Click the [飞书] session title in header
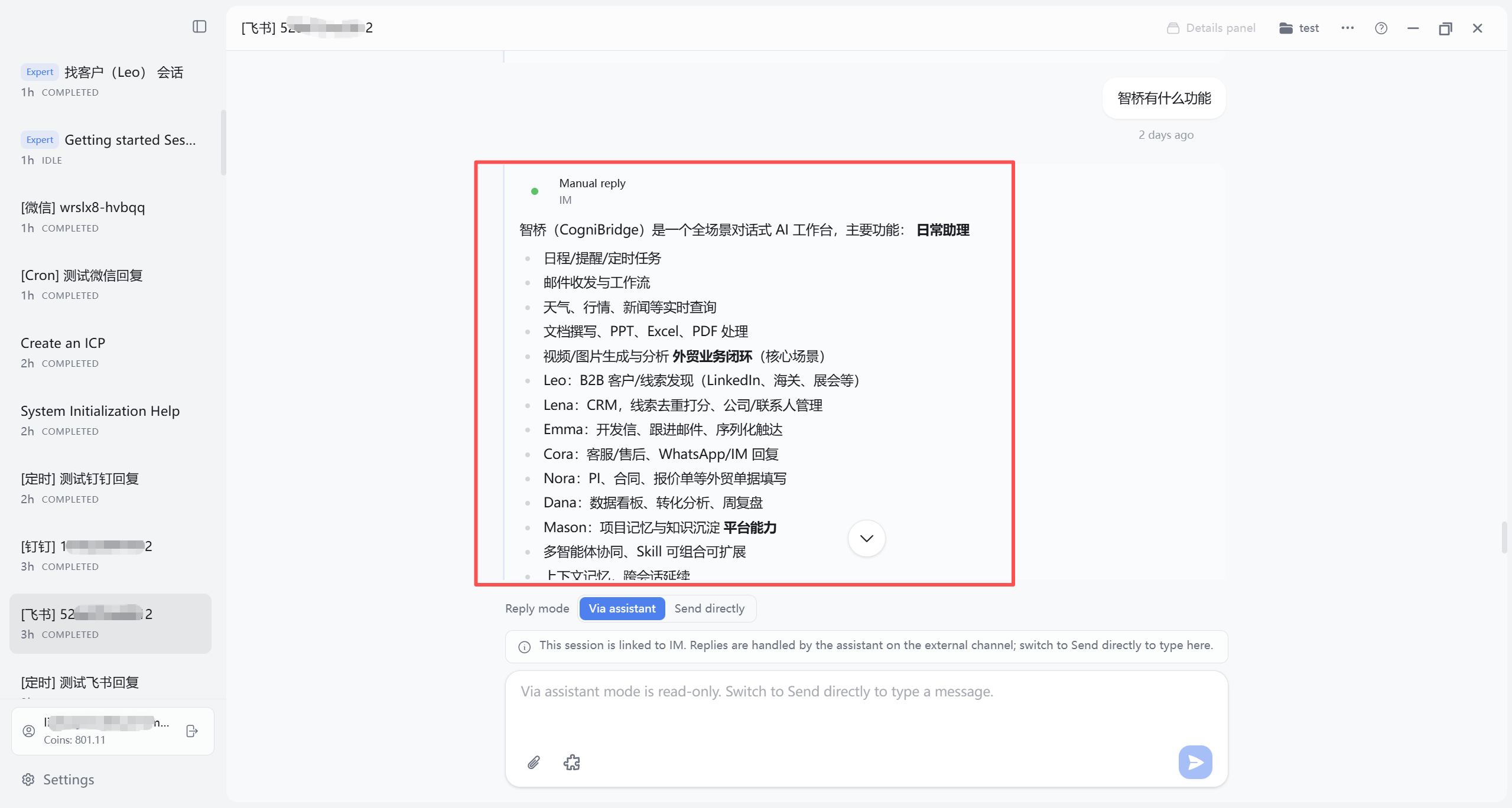This screenshot has height=808, width=1512. (307, 28)
